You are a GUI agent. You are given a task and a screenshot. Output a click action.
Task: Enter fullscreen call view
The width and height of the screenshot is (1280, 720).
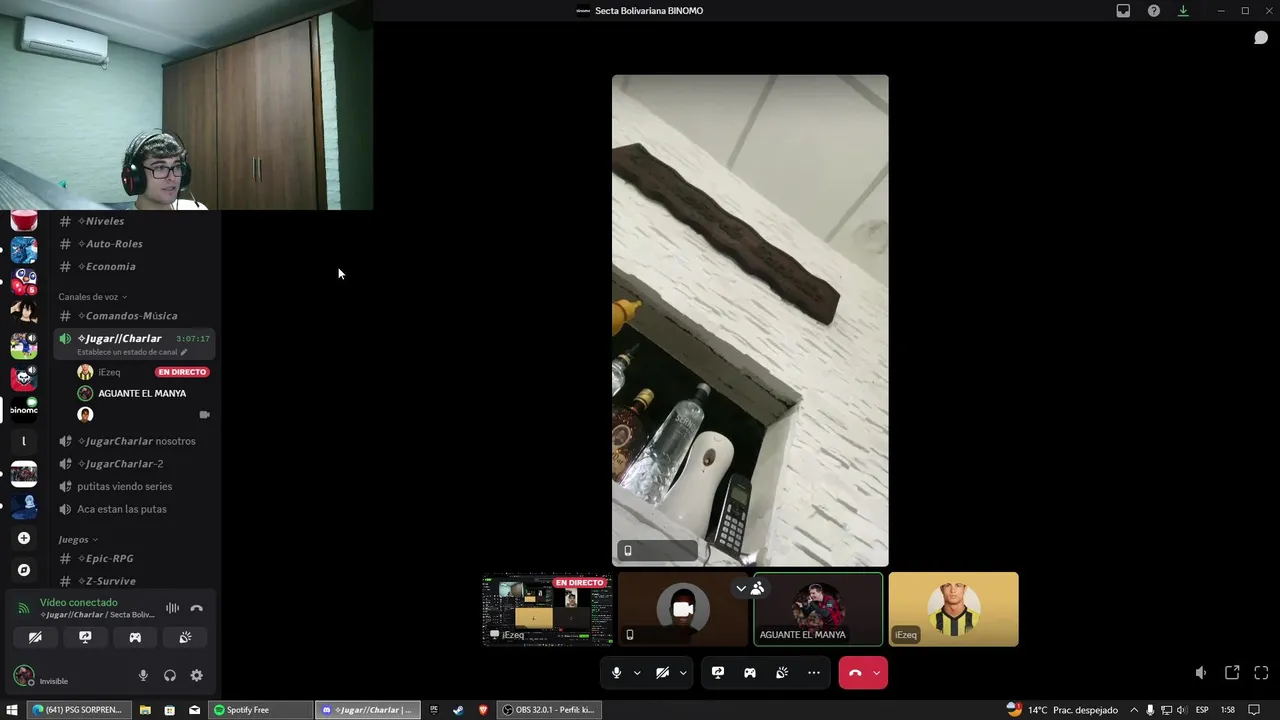tap(1261, 673)
